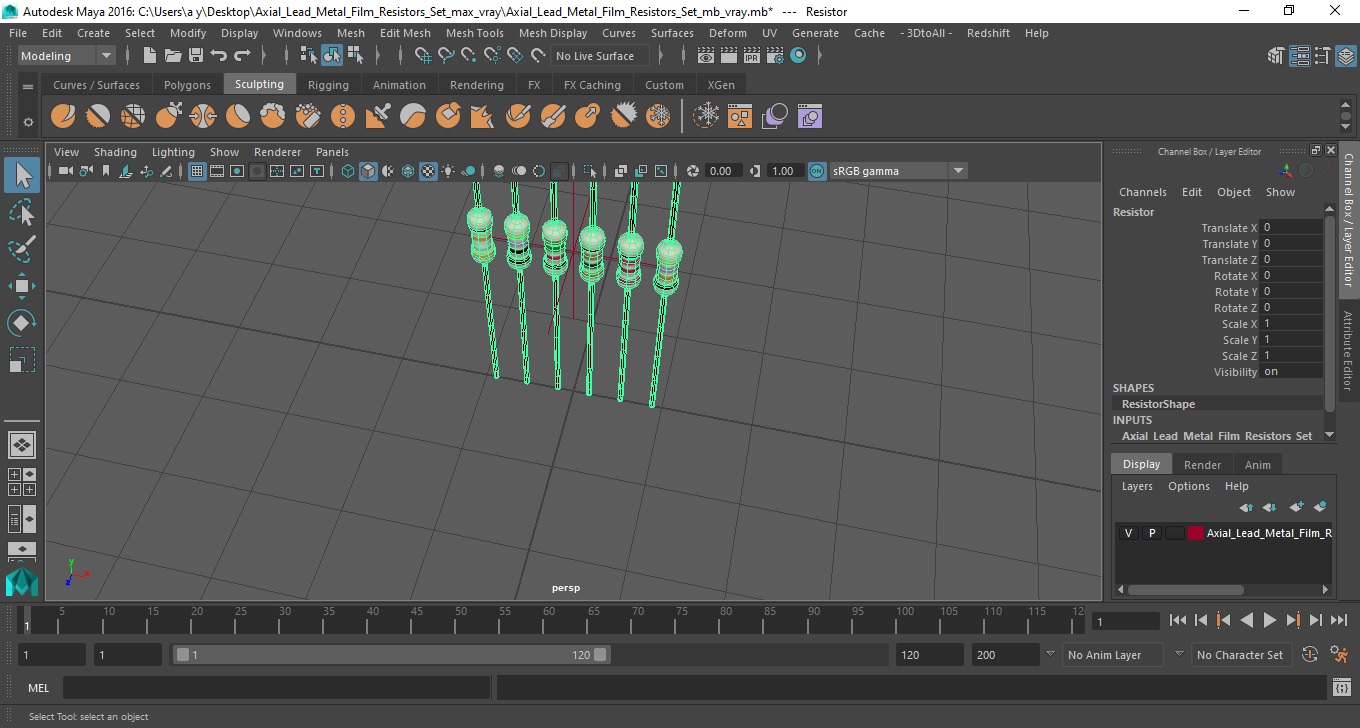Pick the Grab sculpting tool
The width and height of the screenshot is (1360, 728).
(168, 117)
